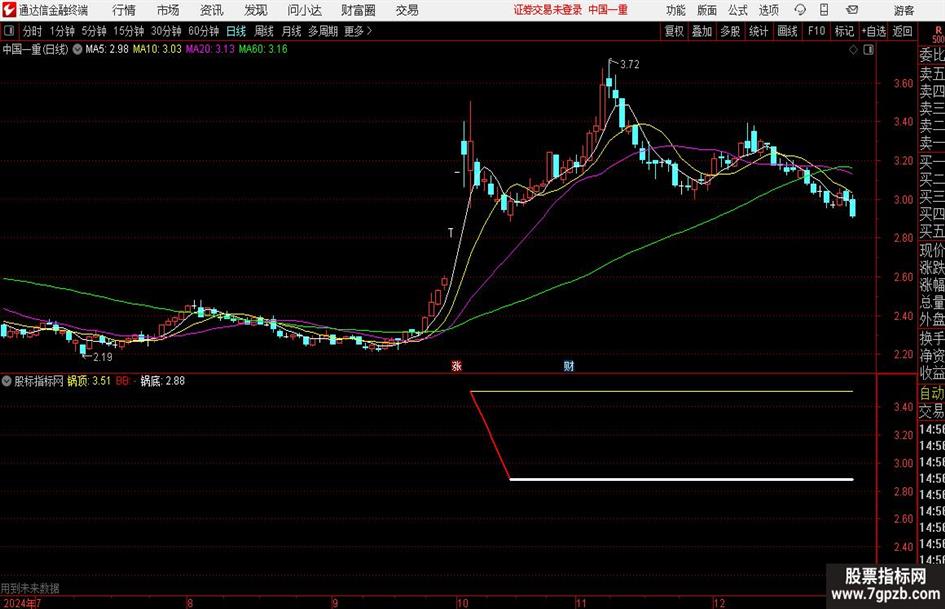Open the mail envelope icon
Screen dimensions: 945x609
852,10
